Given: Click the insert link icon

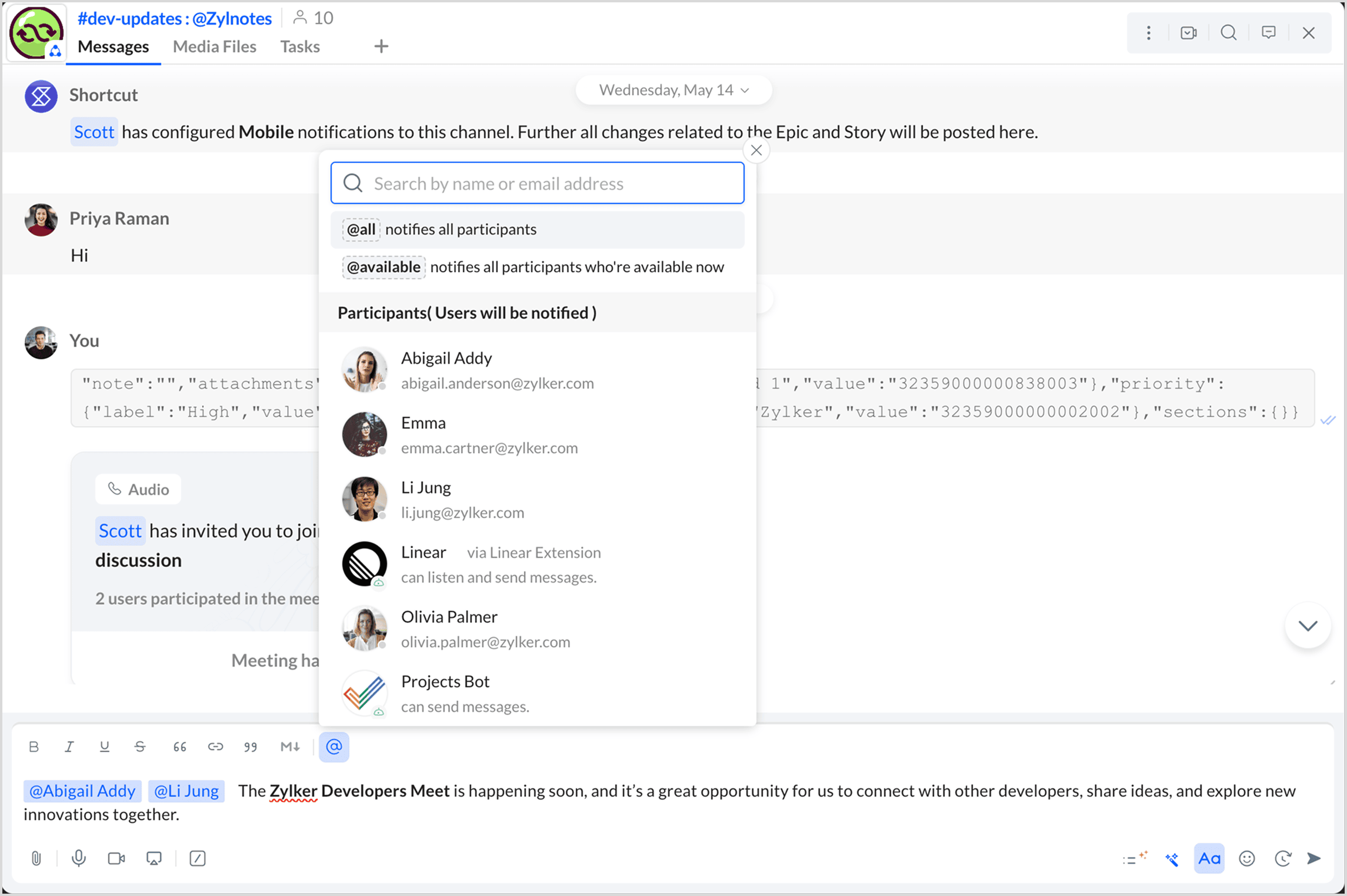Looking at the screenshot, I should pyautogui.click(x=215, y=747).
